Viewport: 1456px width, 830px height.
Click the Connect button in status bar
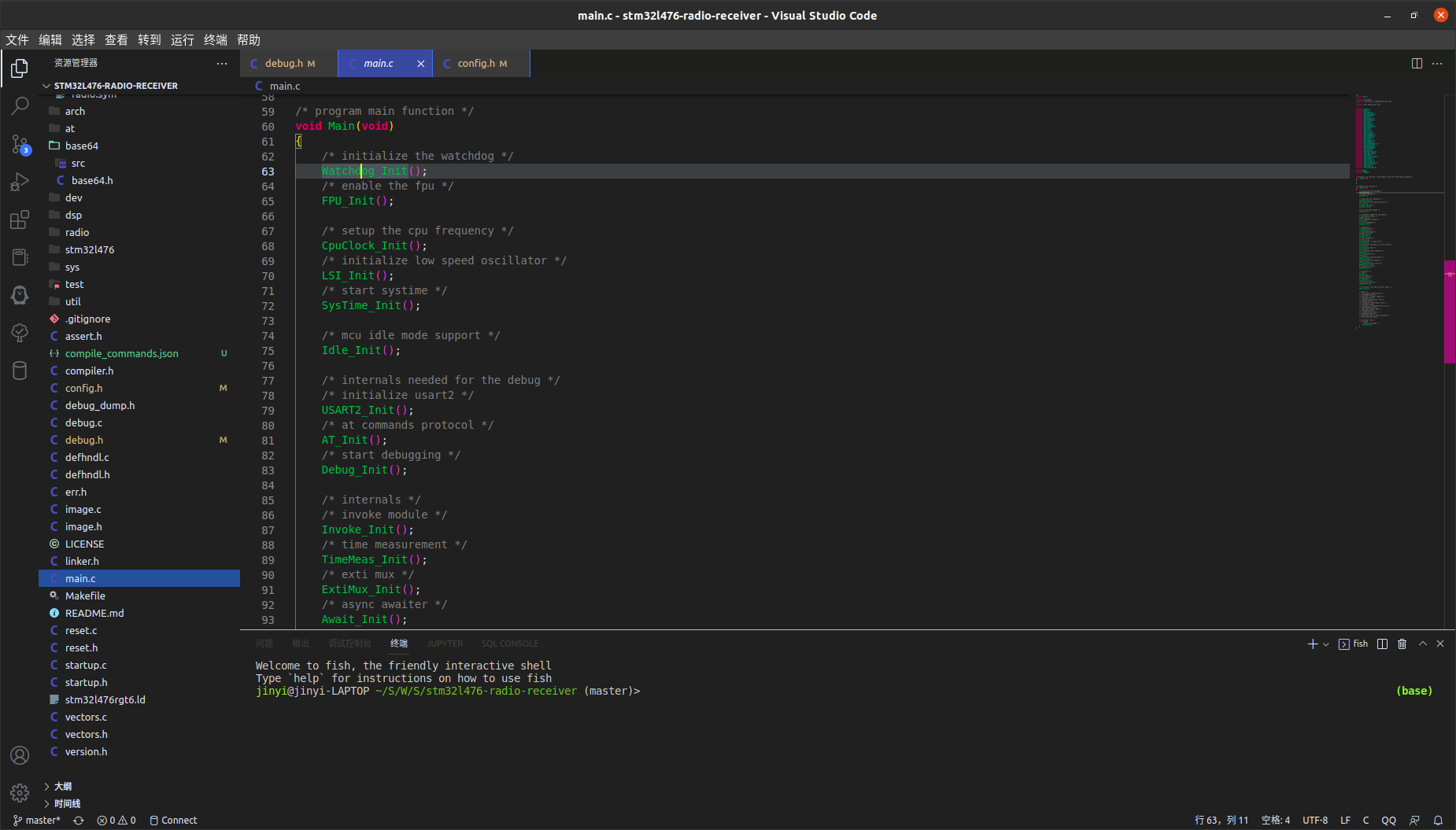click(173, 821)
